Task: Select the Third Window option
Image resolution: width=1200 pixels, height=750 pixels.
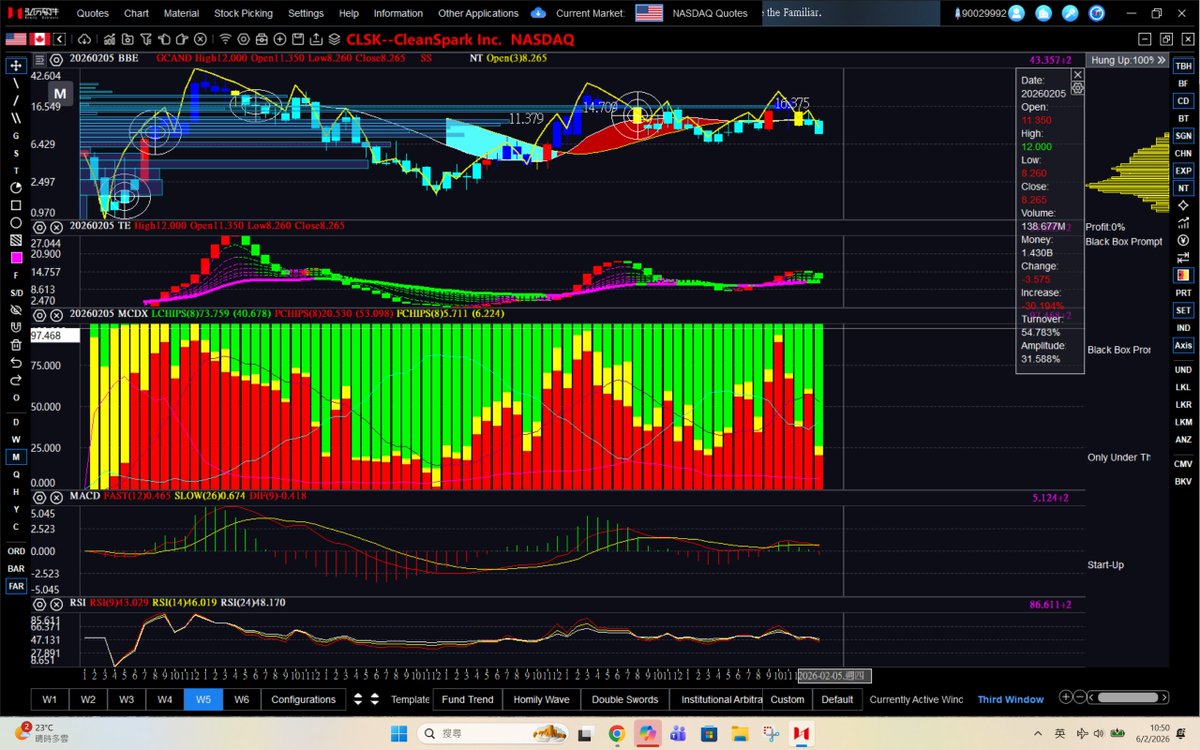Action: tap(1010, 699)
